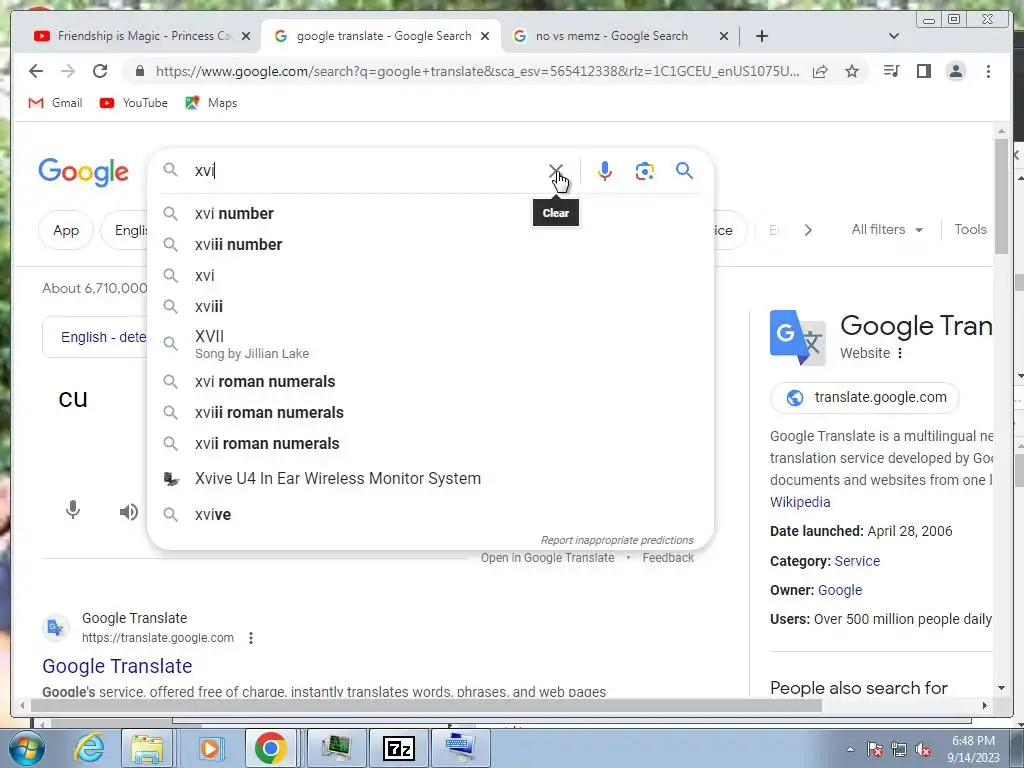Viewport: 1024px width, 768px height.
Task: Select XVII song by Jillian Lake
Action: click(430, 344)
